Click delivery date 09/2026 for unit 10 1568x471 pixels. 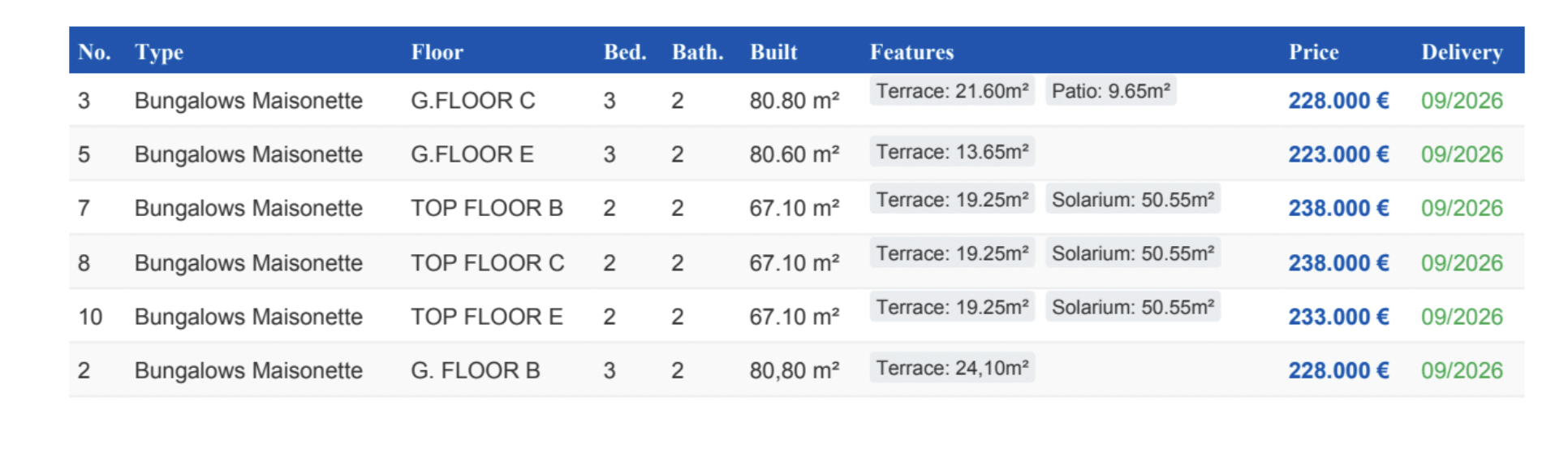[1461, 317]
